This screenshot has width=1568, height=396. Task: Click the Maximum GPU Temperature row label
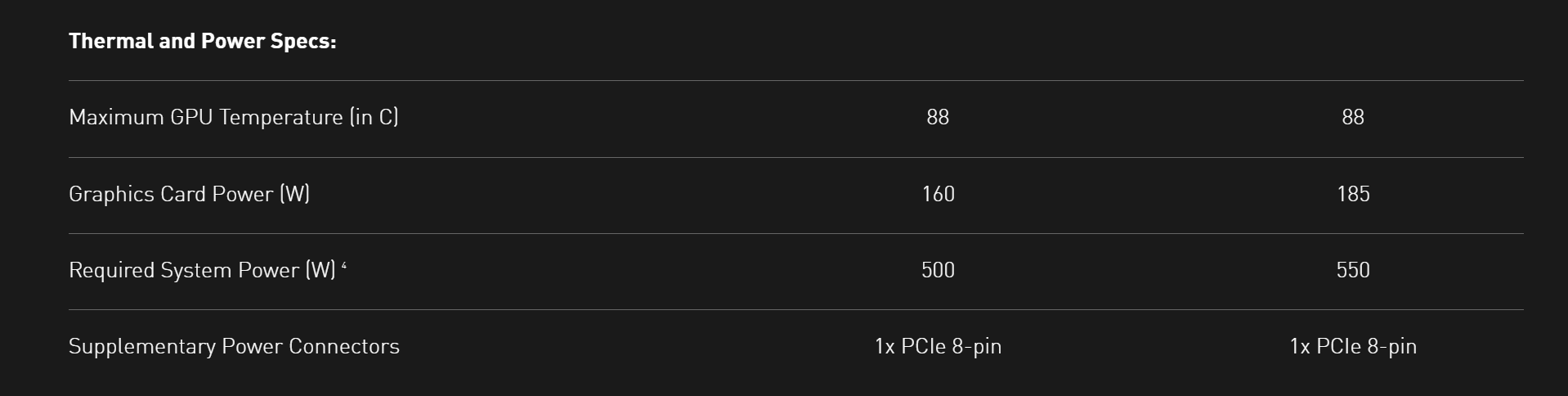233,117
